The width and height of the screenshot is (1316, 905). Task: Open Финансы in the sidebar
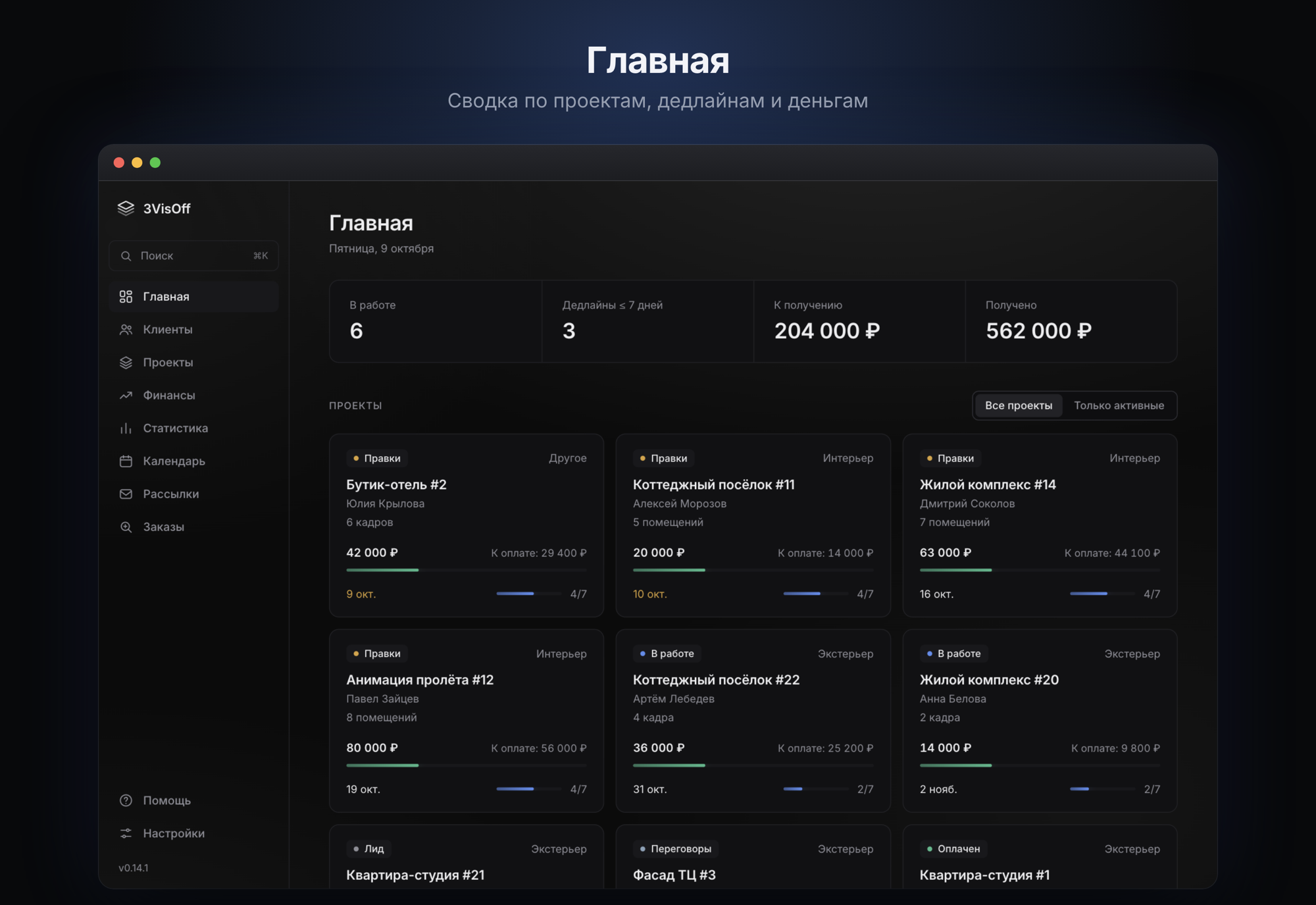[x=193, y=395]
